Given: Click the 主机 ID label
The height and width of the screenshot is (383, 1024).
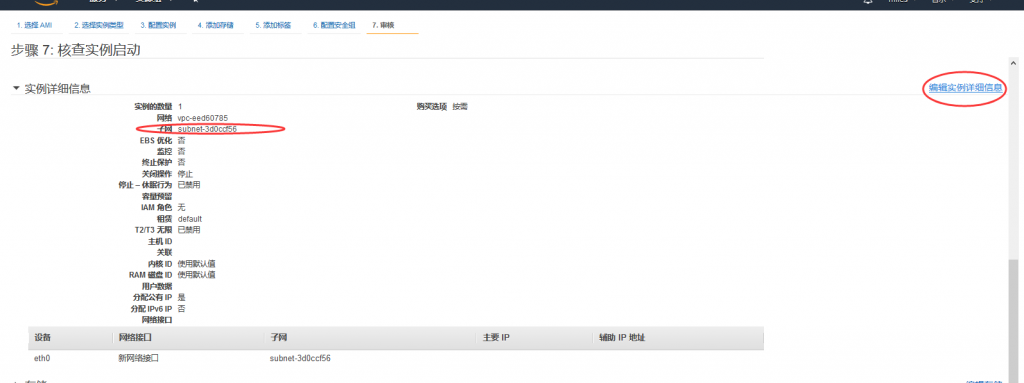Looking at the screenshot, I should pyautogui.click(x=161, y=241).
